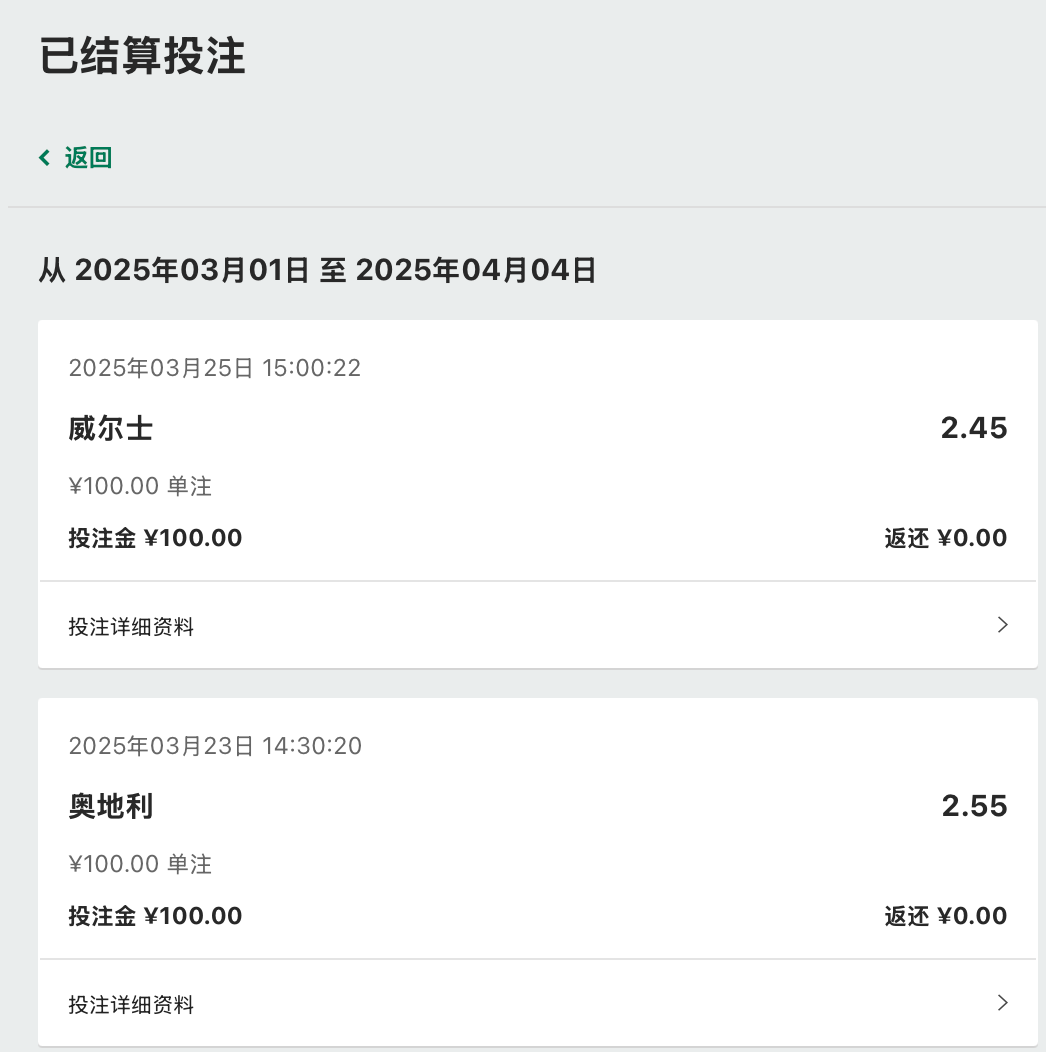
Task: Click the 2025年03月25日 15:00:22 timestamp
Action: tap(214, 368)
